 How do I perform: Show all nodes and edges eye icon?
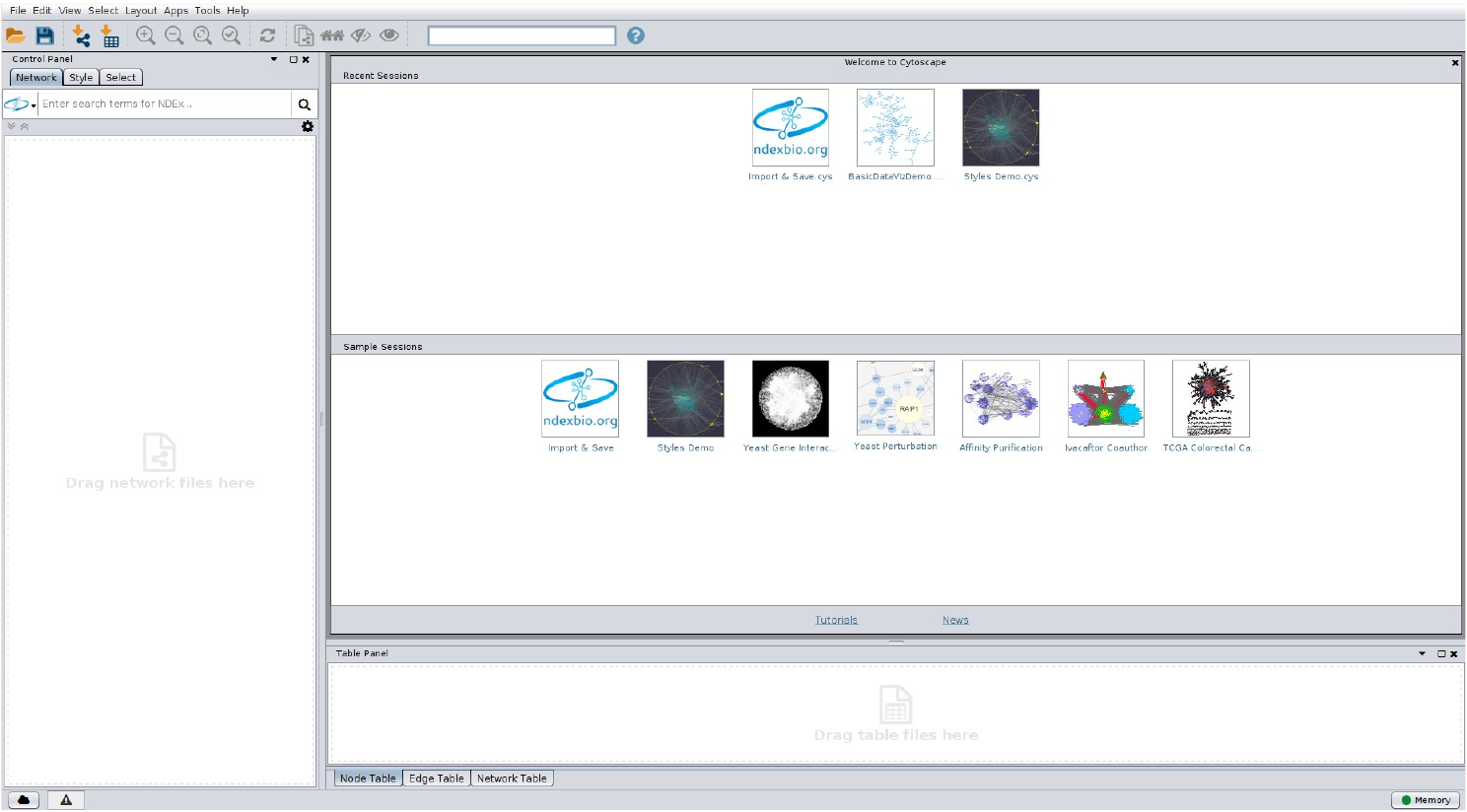click(389, 35)
